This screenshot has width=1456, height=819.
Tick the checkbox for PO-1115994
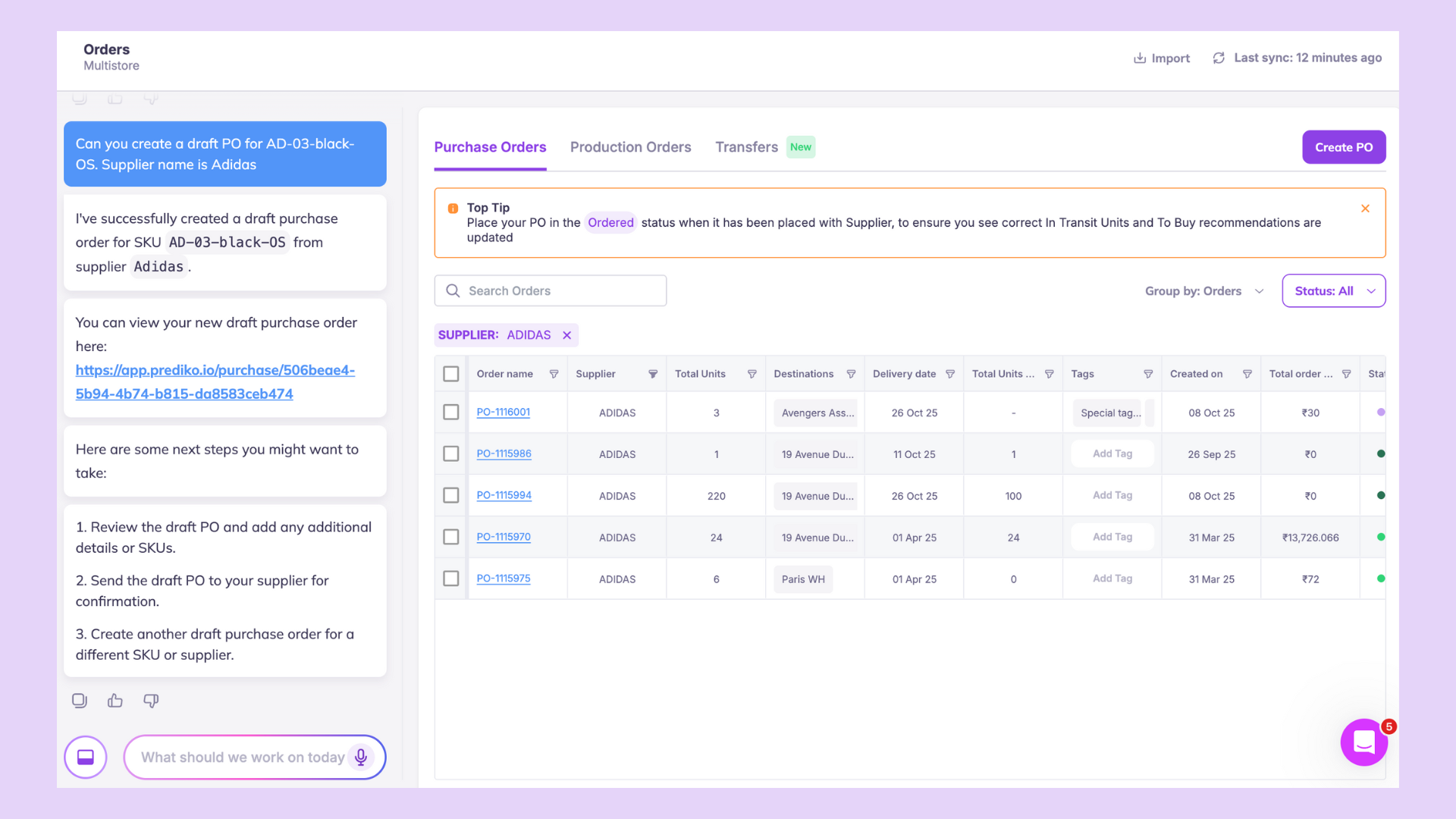coord(451,495)
